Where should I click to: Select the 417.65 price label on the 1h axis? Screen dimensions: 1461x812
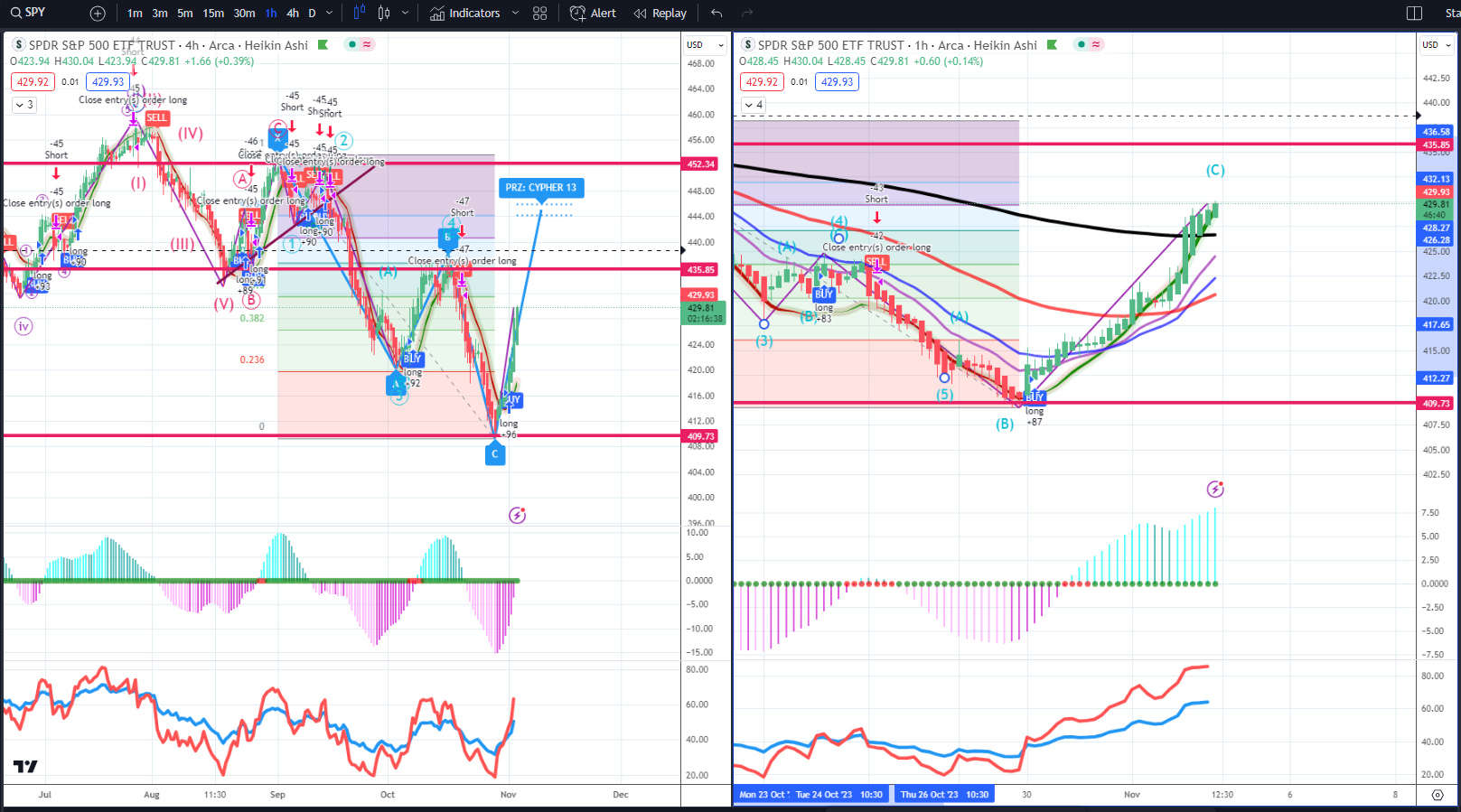click(x=1436, y=324)
